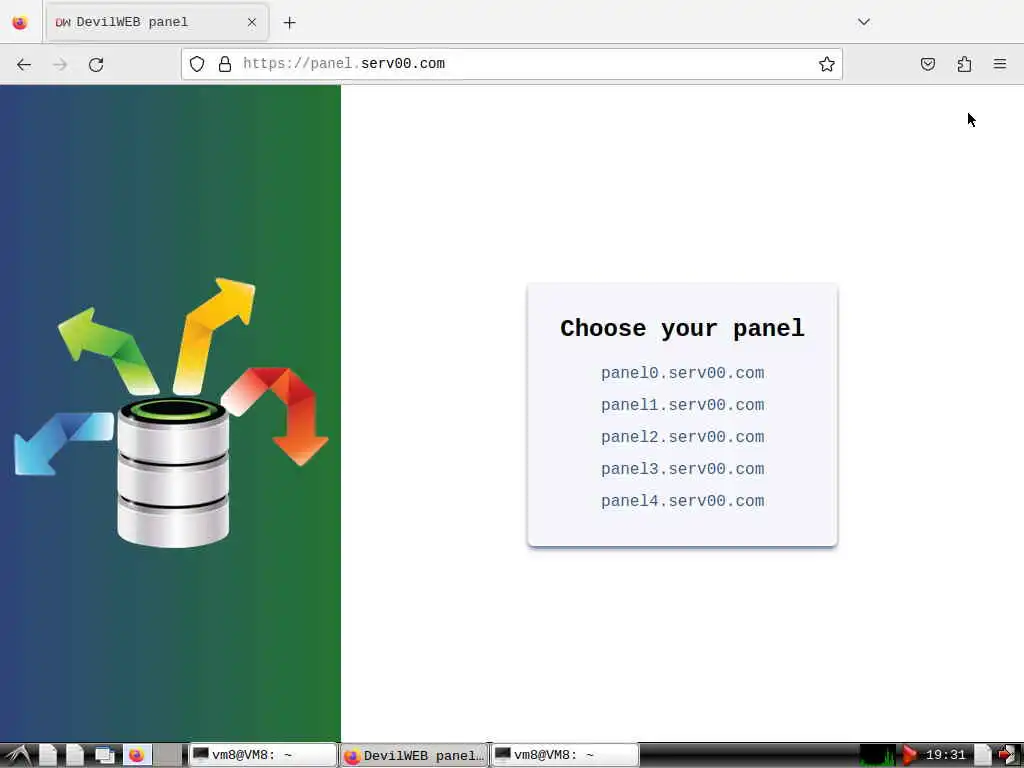Select the DevilWEB panel tab
Screen dimensions: 1024x768
157,22
